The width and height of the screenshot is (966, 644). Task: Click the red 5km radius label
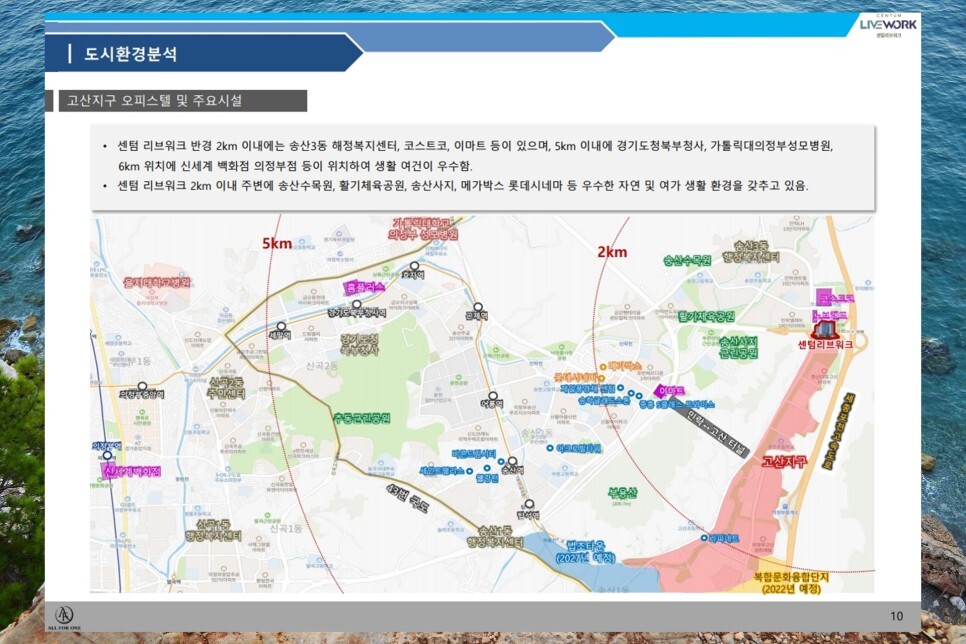(x=277, y=243)
